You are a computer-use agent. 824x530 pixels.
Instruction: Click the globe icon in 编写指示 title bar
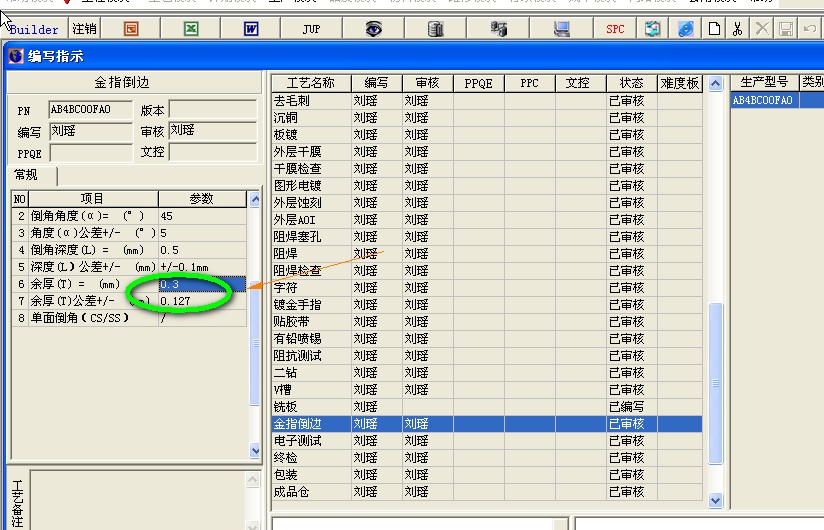(16, 56)
